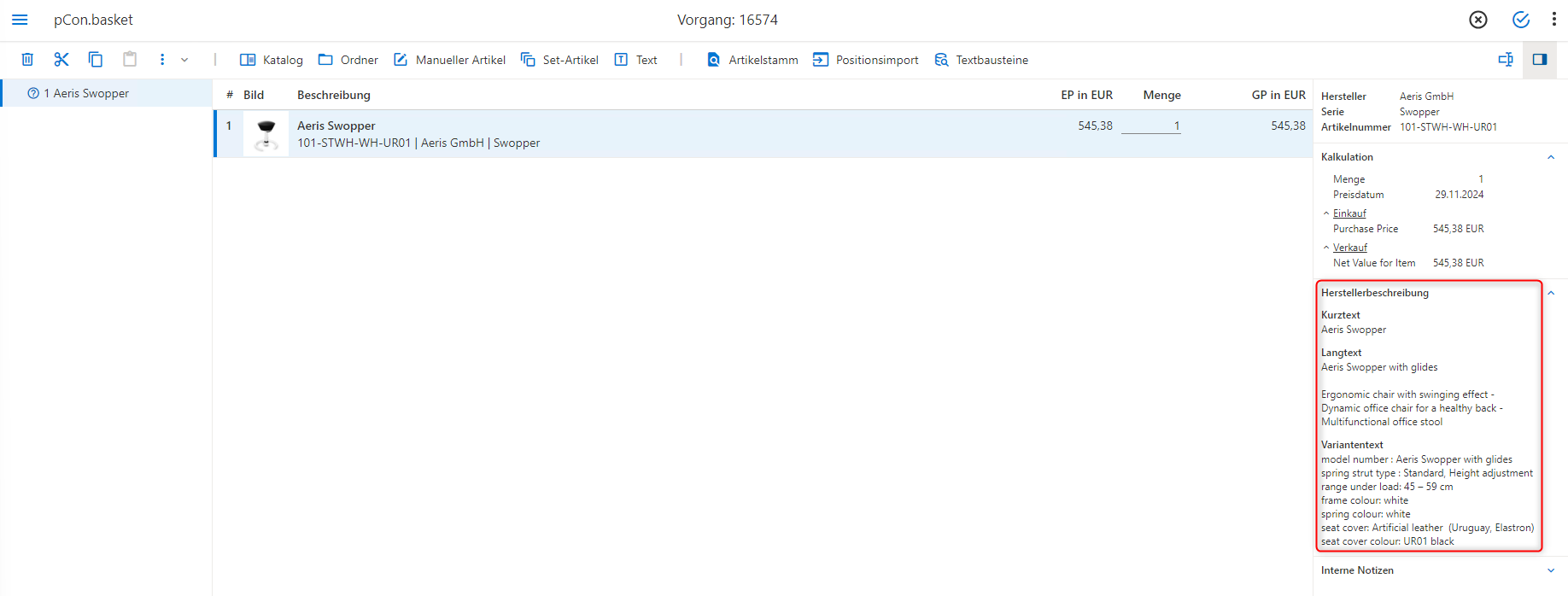This screenshot has height=596, width=1568.
Task: Cancel the transaction with circled X icon
Action: click(x=1478, y=20)
